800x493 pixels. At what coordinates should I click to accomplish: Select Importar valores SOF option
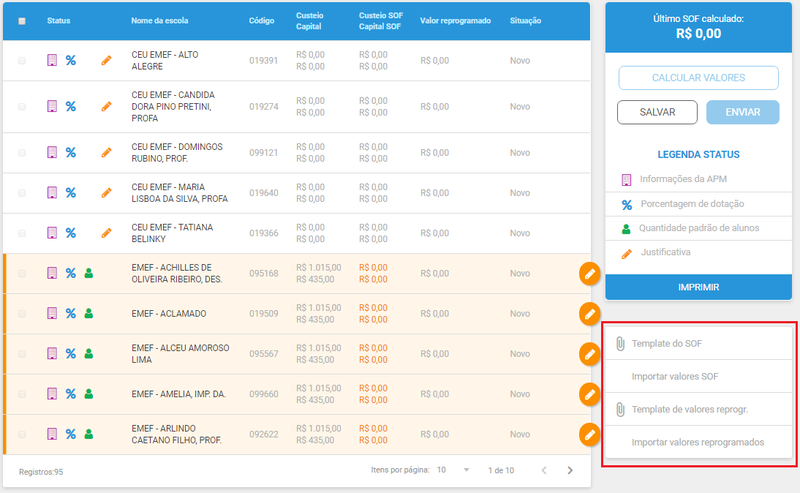(x=697, y=376)
